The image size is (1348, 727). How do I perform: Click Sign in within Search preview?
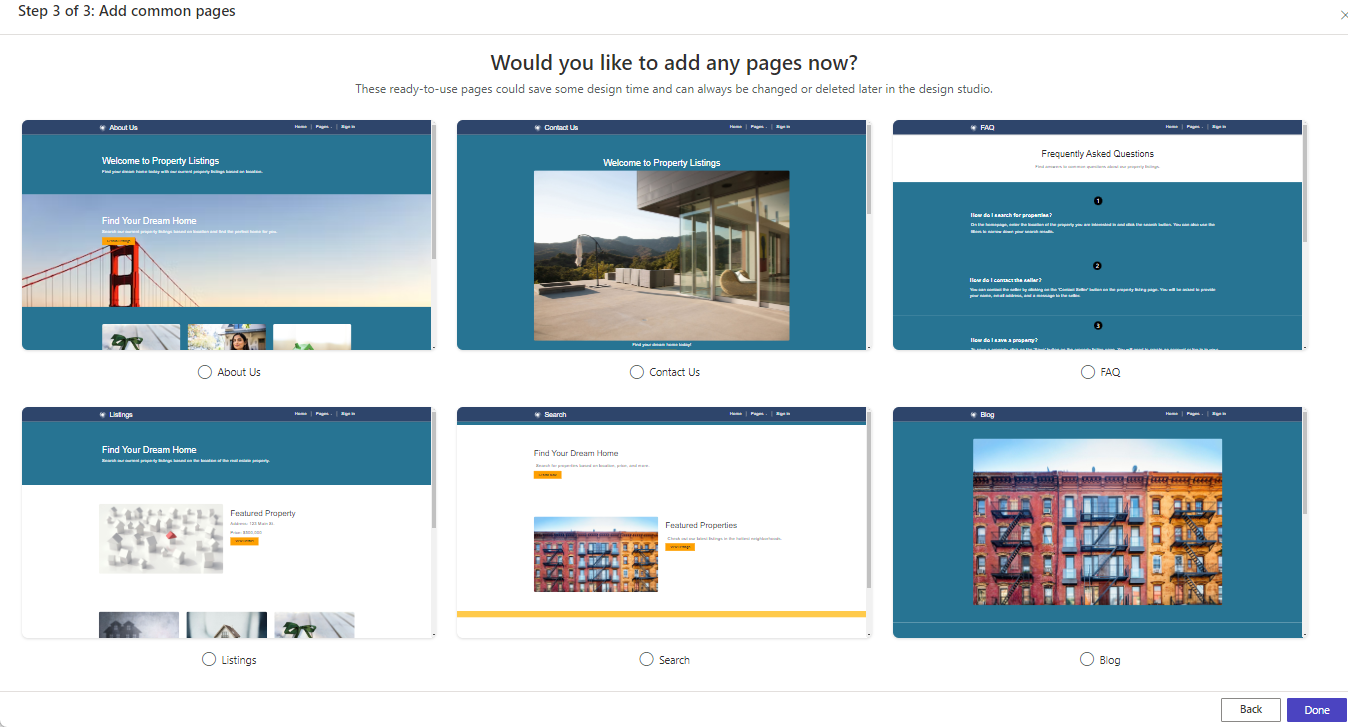point(783,414)
